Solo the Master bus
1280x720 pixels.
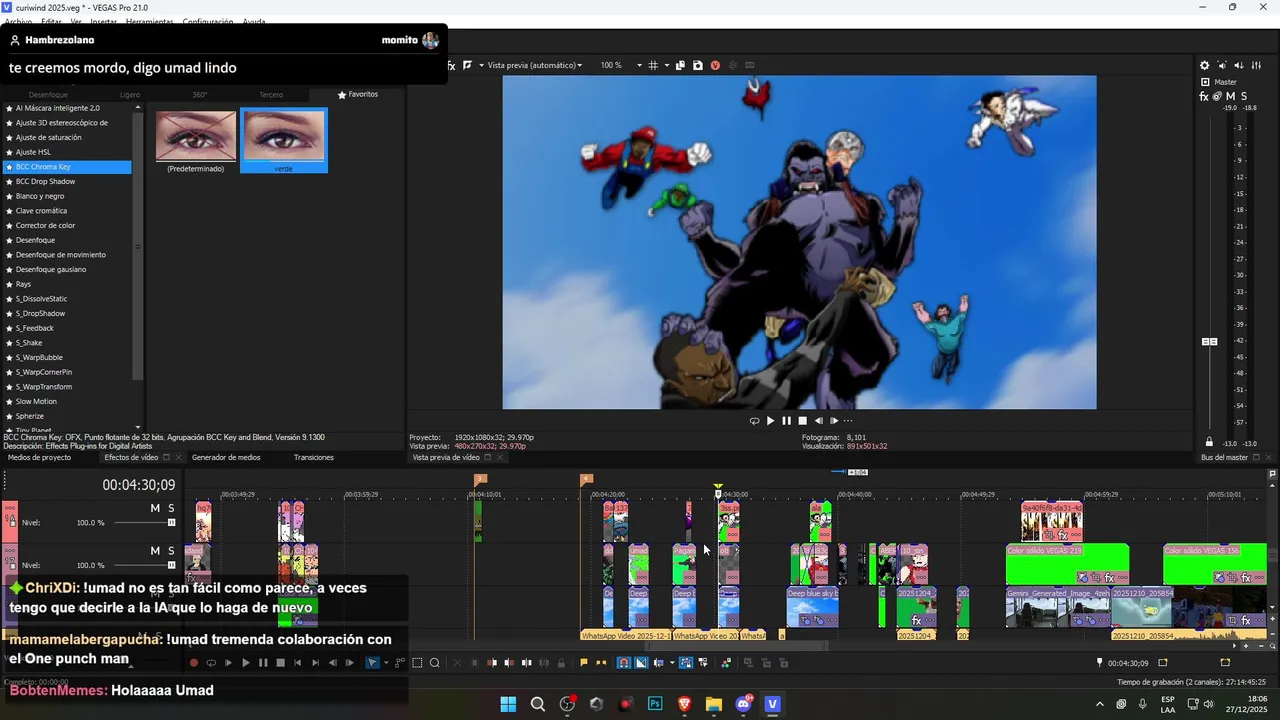click(1244, 96)
